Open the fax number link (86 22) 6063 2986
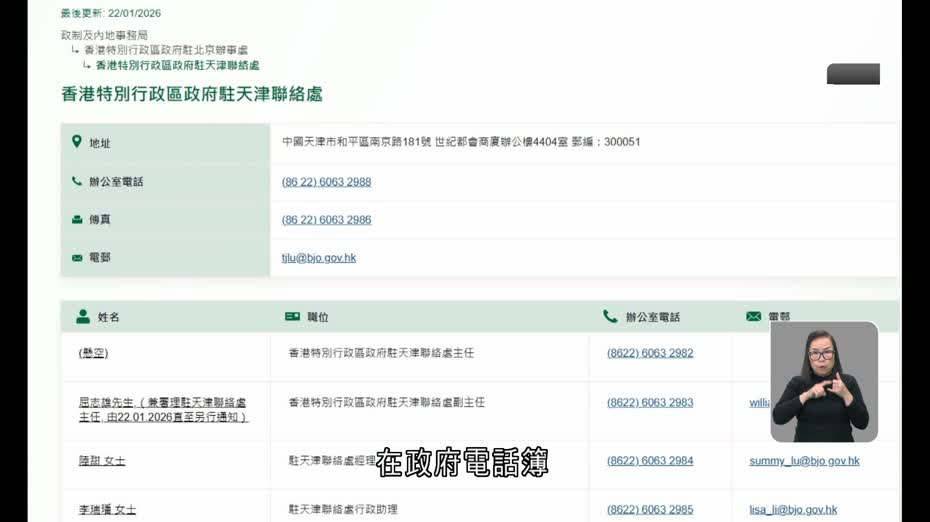 (326, 220)
